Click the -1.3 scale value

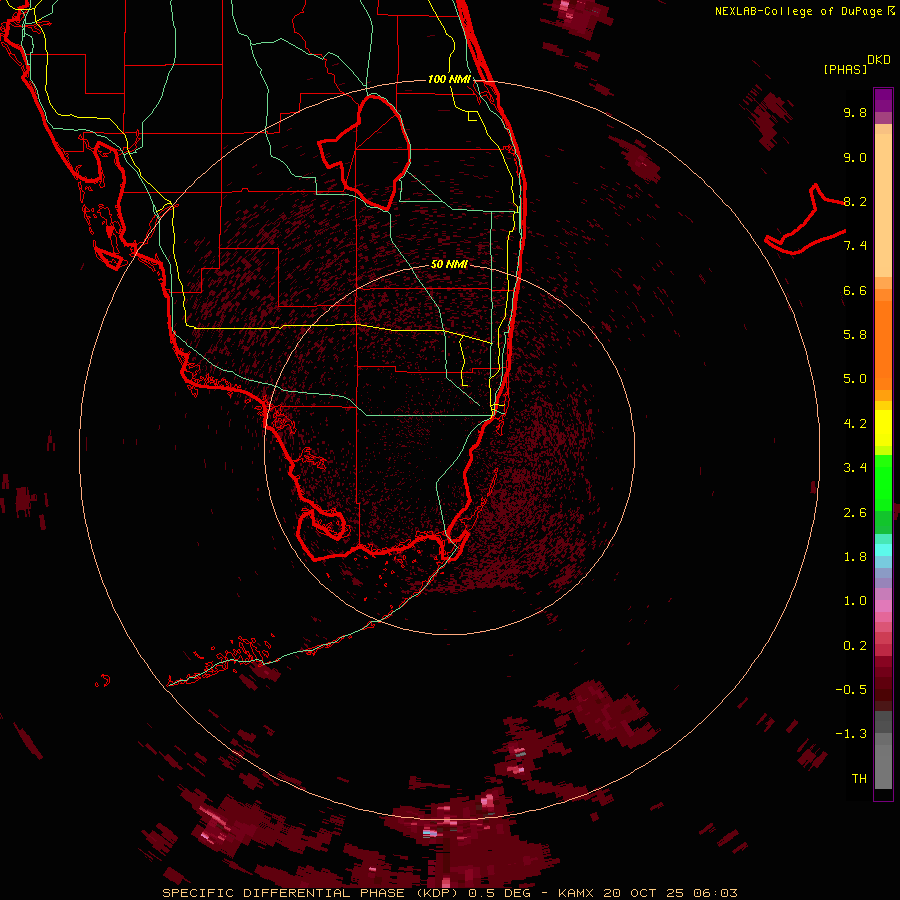tap(851, 734)
